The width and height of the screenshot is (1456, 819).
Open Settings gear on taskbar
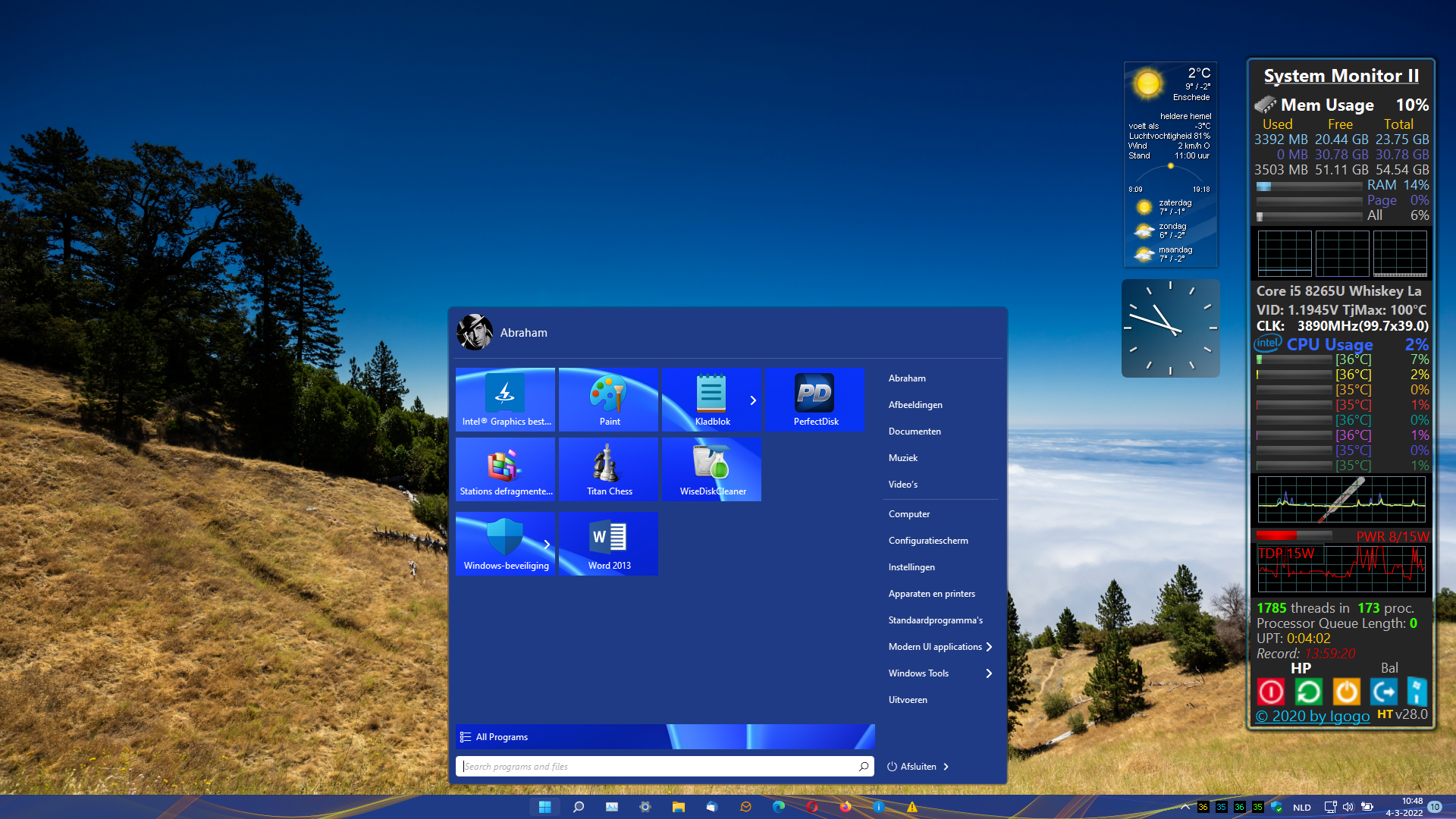coord(645,807)
